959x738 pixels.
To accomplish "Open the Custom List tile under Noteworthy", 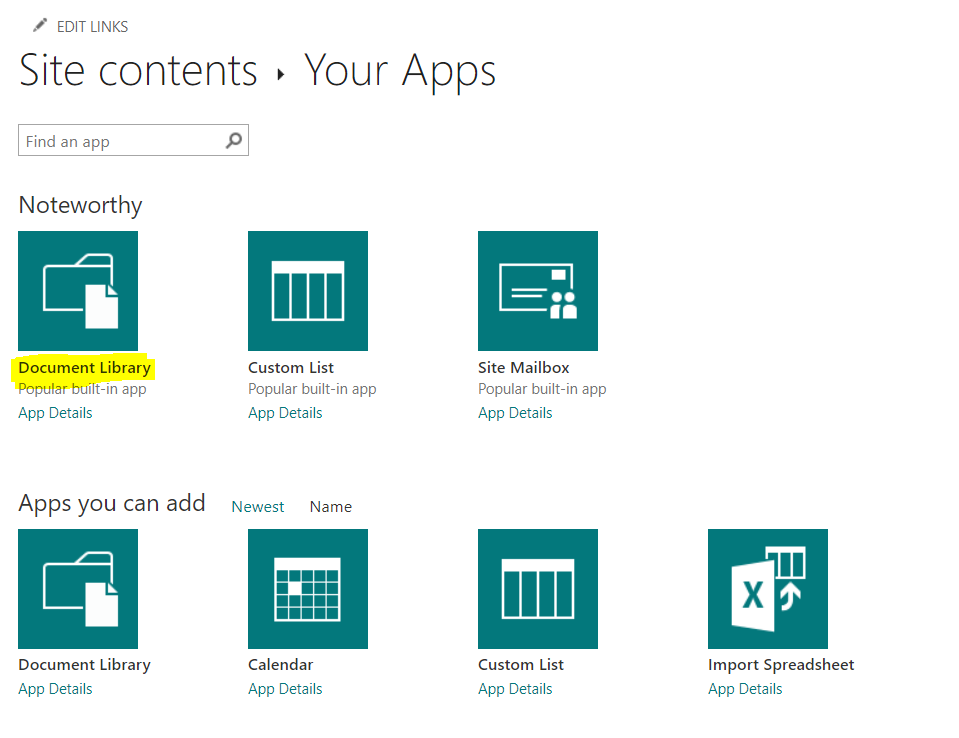I will (x=308, y=291).
